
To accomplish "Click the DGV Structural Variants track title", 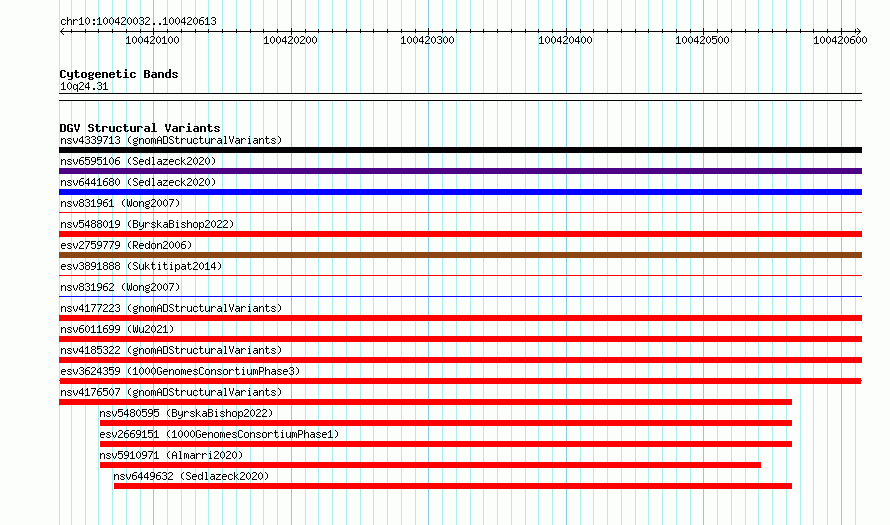I will [140, 128].
